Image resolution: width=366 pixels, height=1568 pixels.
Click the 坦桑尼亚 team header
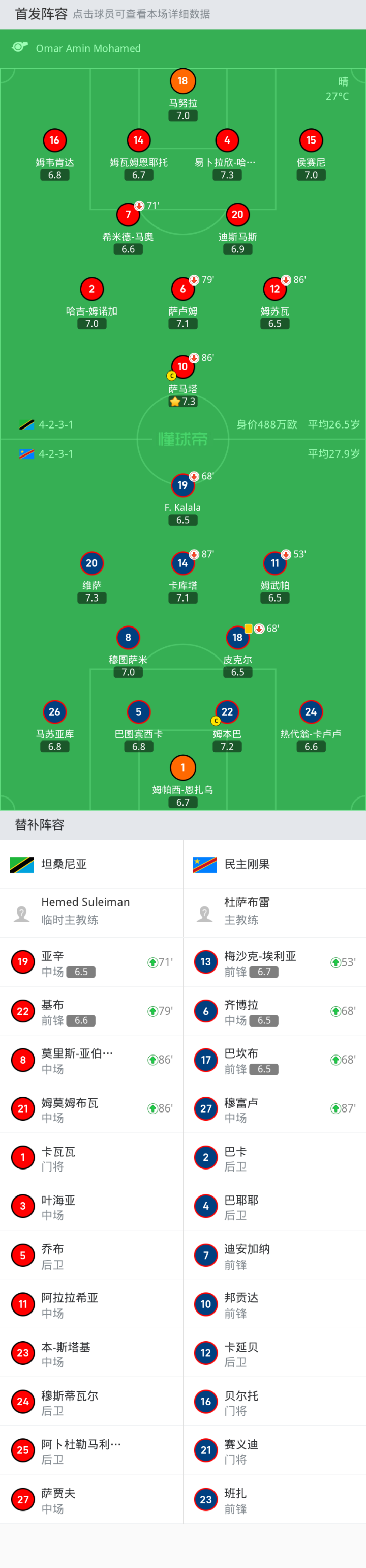64,864
